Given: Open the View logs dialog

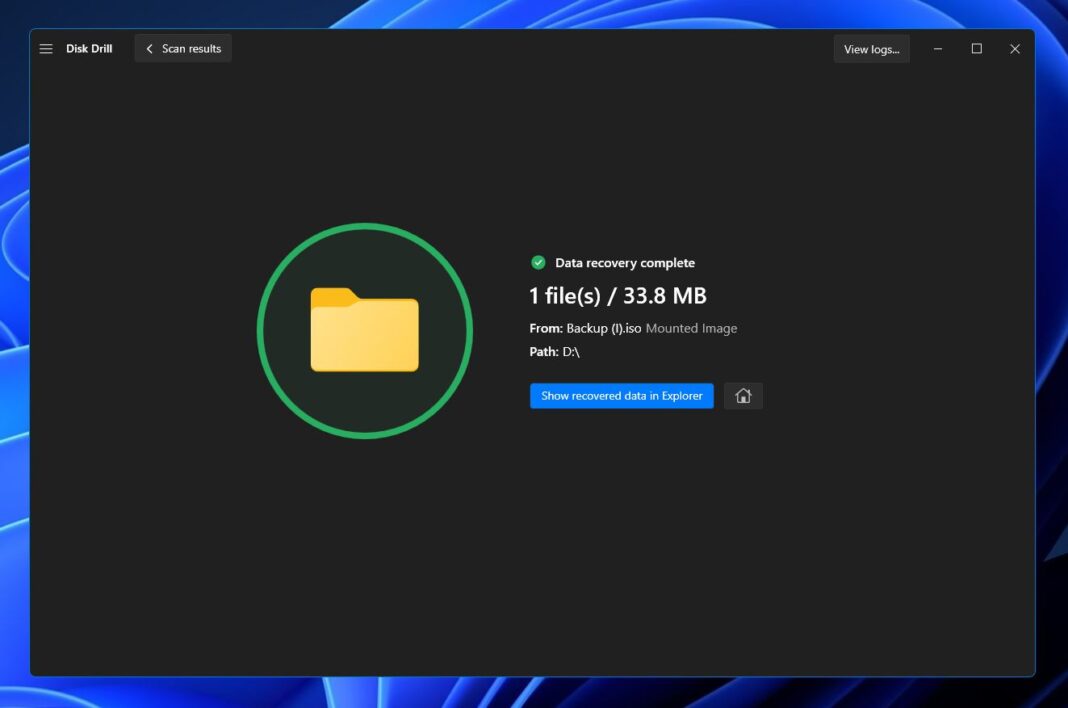Looking at the screenshot, I should point(871,48).
